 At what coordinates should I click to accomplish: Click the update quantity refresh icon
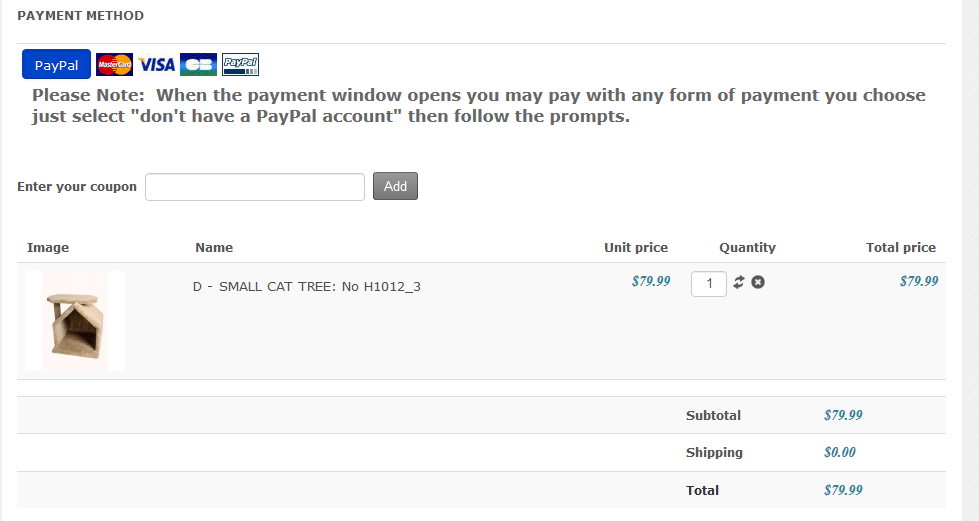click(x=739, y=283)
